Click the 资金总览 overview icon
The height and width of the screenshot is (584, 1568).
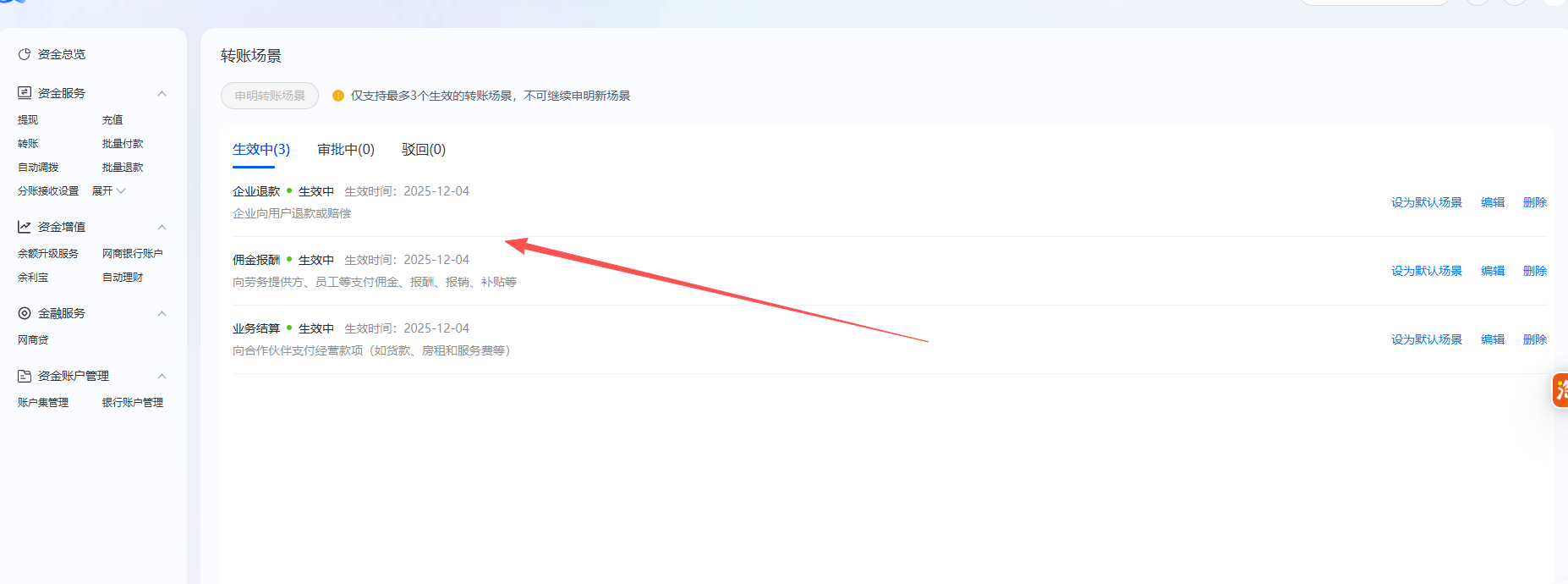coord(25,54)
